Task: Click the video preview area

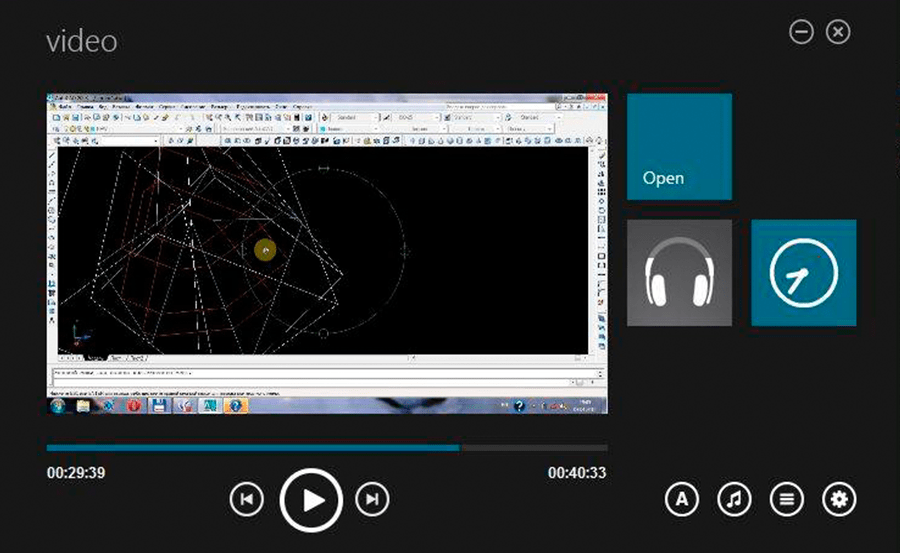Action: (x=327, y=253)
